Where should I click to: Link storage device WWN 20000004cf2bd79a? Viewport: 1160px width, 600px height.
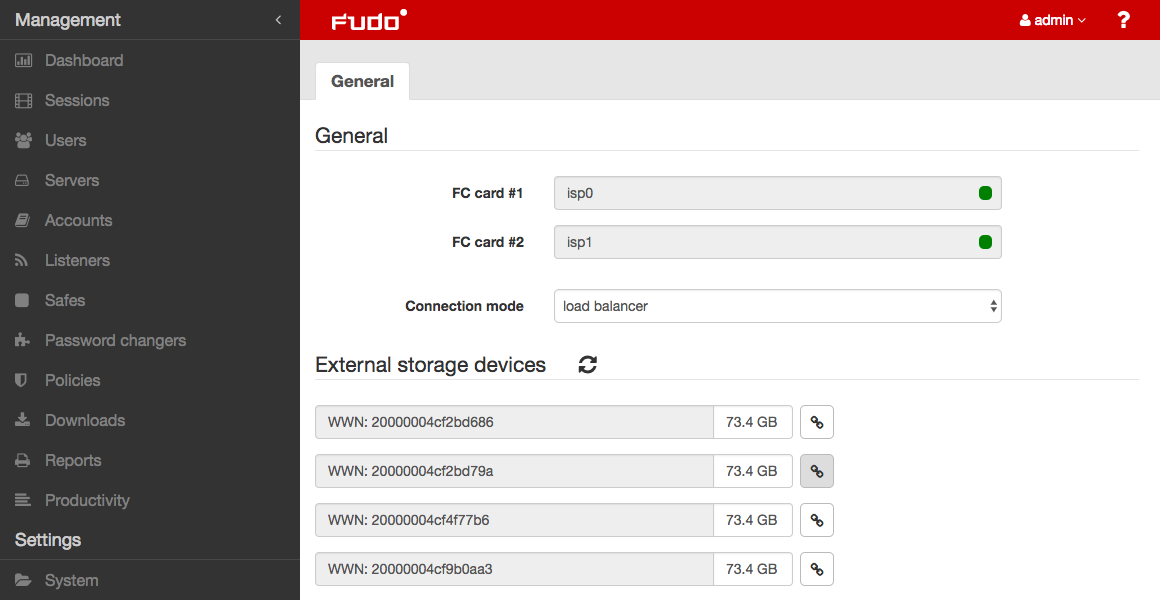click(817, 471)
